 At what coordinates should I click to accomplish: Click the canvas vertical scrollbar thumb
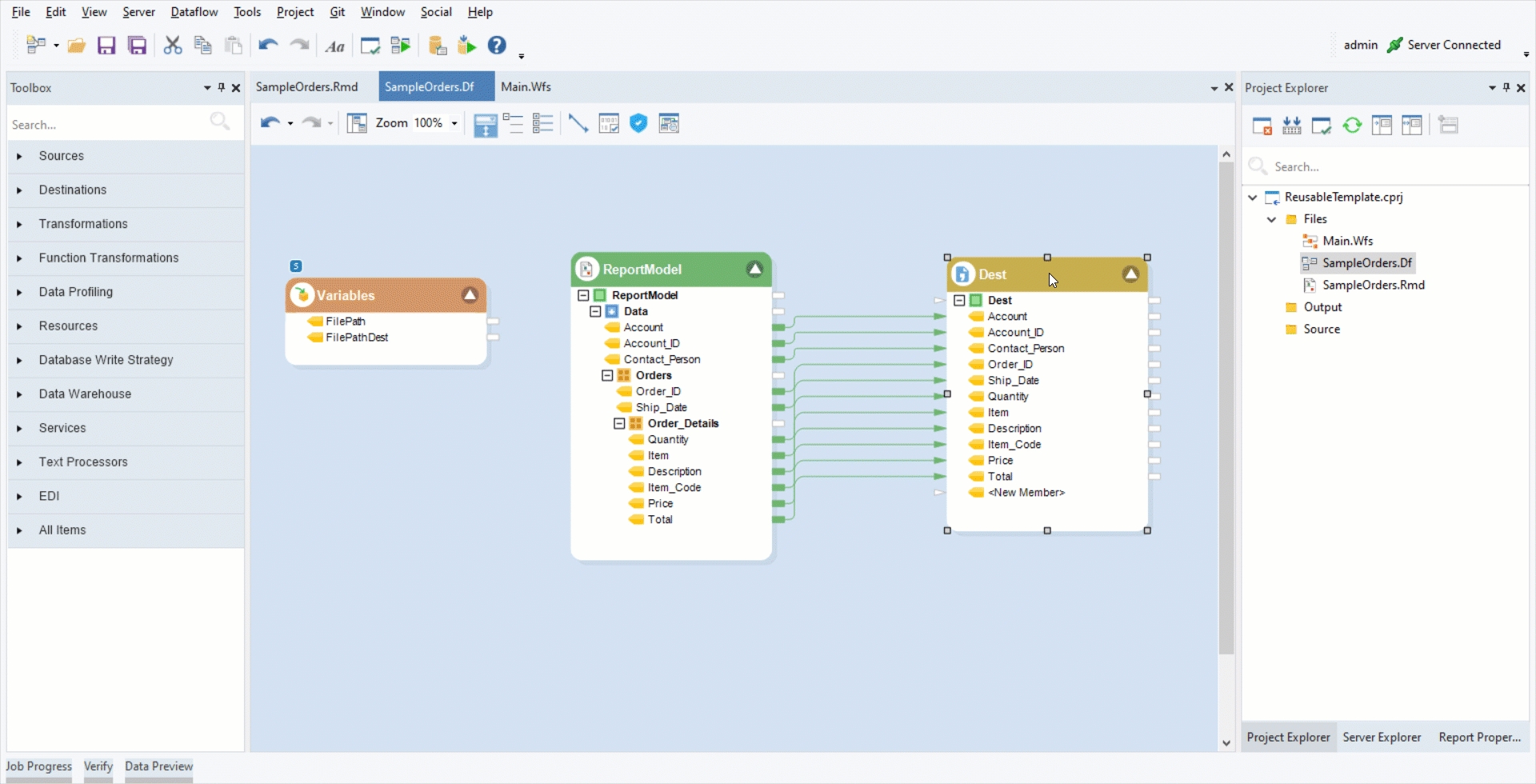[x=1226, y=408]
